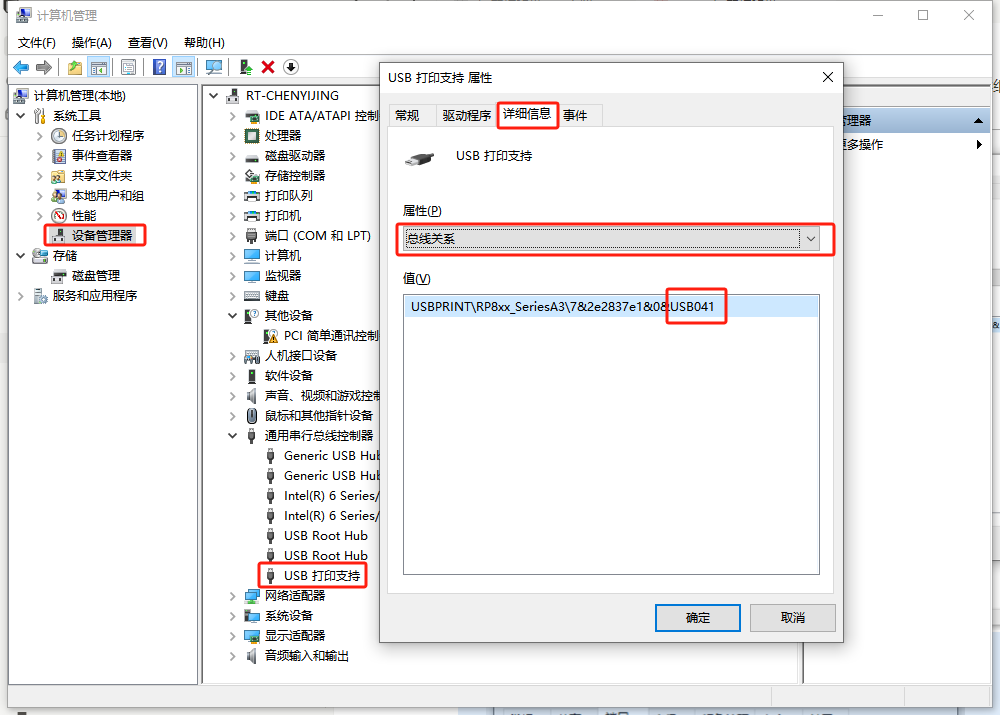Click the 取消 button
The width and height of the screenshot is (1000, 715).
click(x=792, y=618)
